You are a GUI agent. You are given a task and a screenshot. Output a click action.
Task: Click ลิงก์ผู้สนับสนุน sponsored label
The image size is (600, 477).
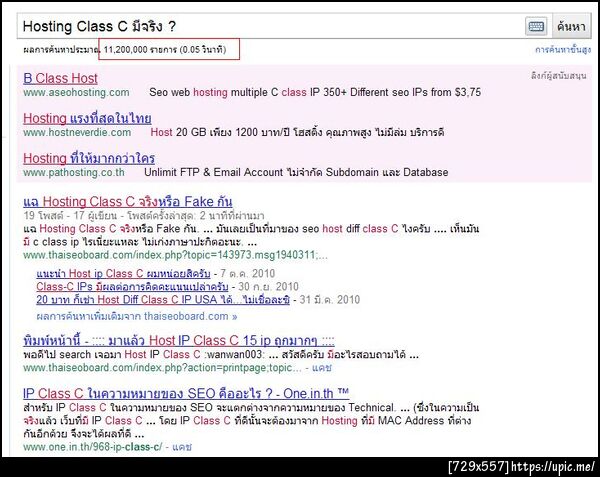558,76
